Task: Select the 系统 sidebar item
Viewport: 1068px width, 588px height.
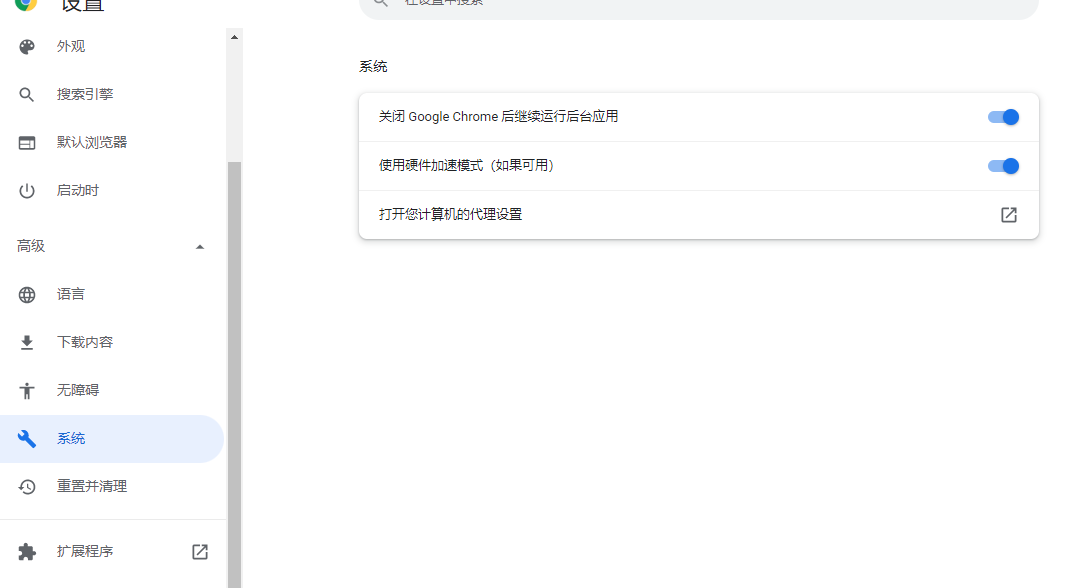Action: (x=112, y=439)
